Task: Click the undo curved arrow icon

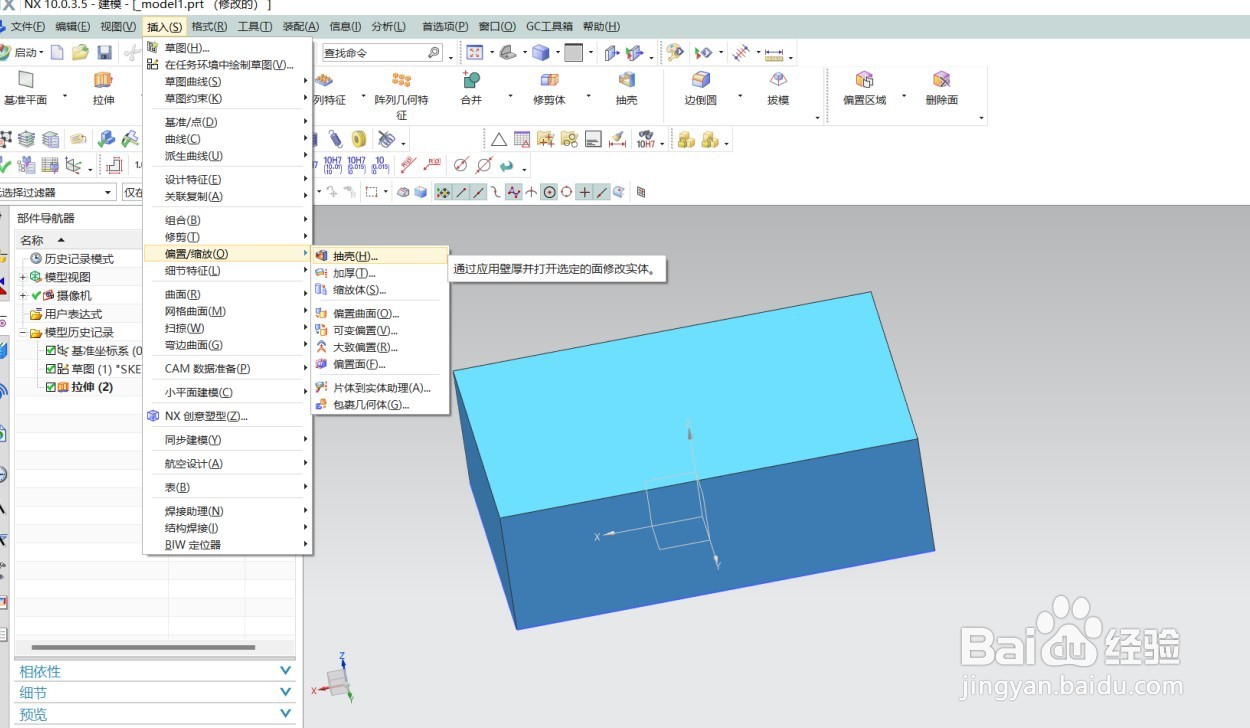Action: pyautogui.click(x=507, y=165)
